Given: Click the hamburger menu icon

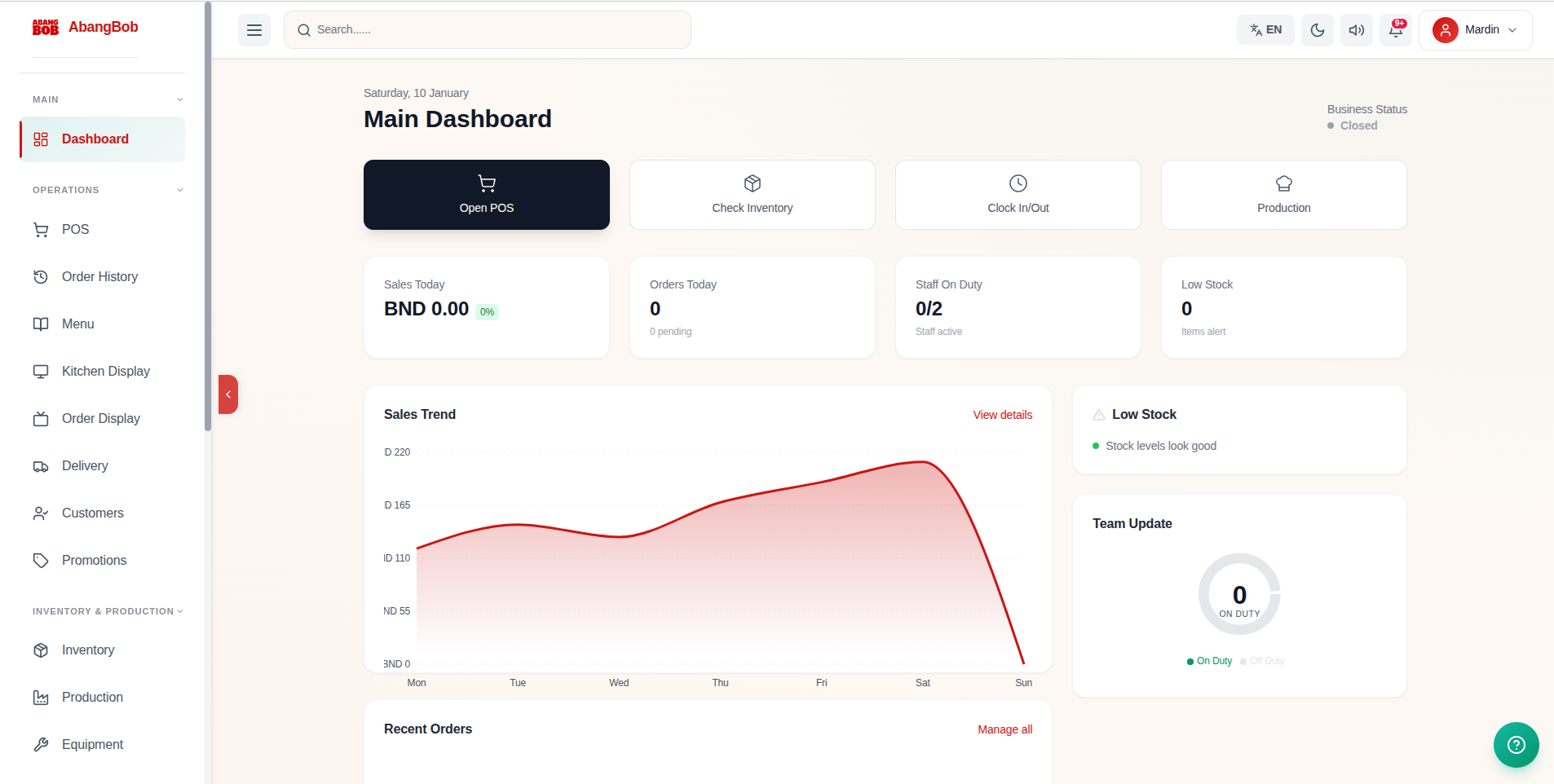Looking at the screenshot, I should coord(254,30).
